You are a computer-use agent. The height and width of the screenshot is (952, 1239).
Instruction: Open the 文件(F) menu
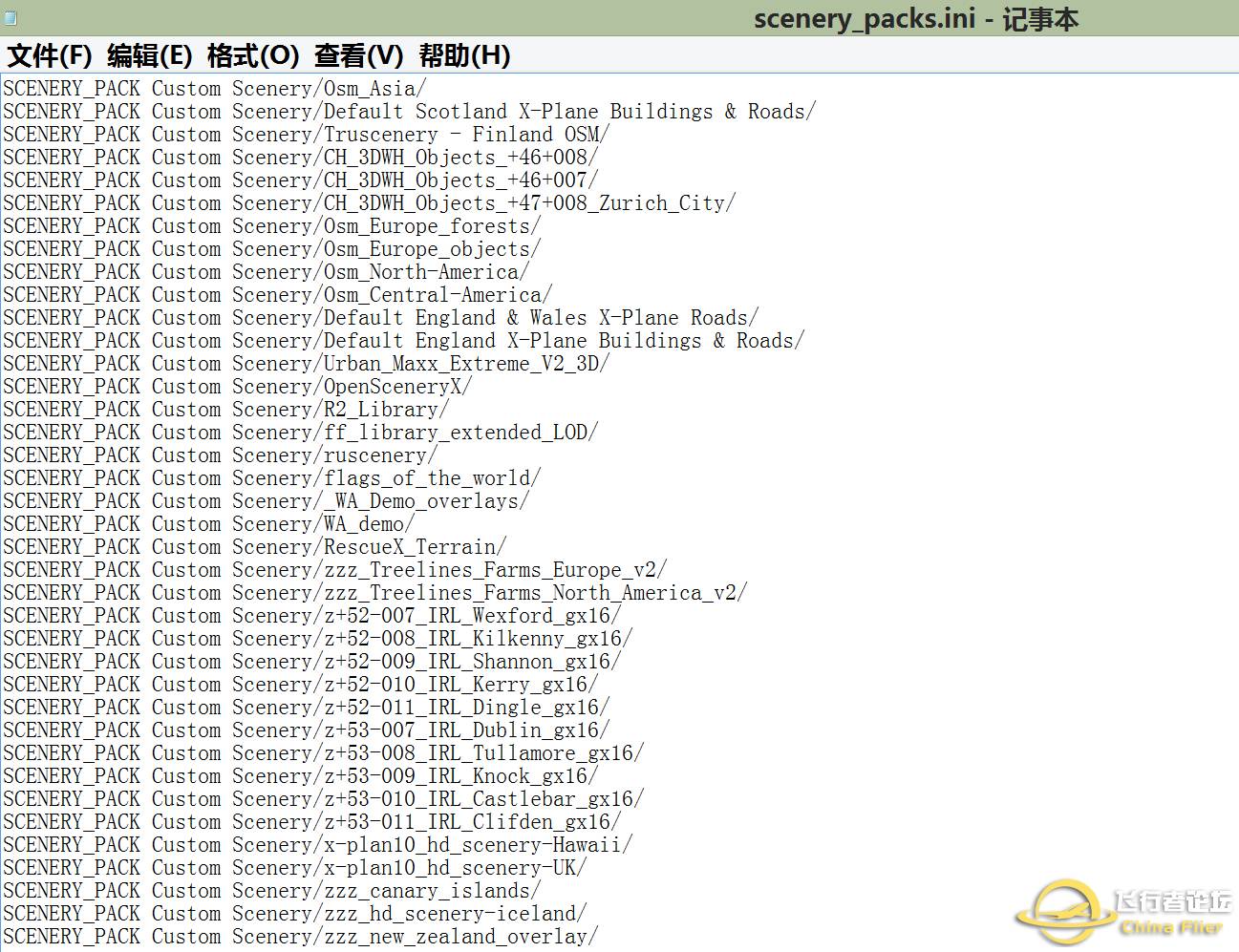[50, 55]
